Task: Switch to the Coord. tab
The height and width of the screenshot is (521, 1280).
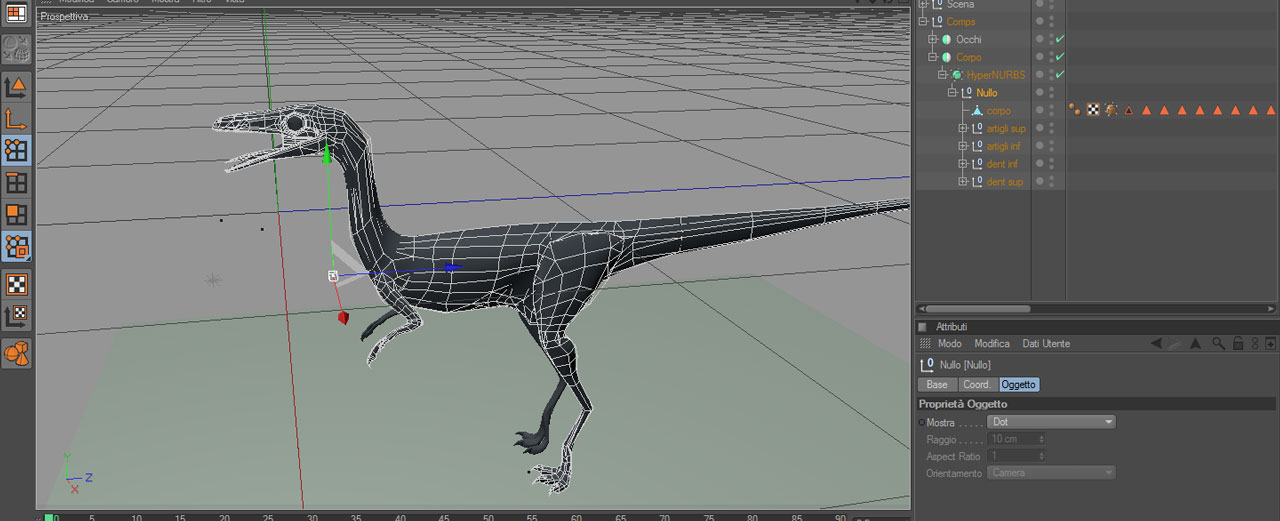Action: (x=977, y=384)
